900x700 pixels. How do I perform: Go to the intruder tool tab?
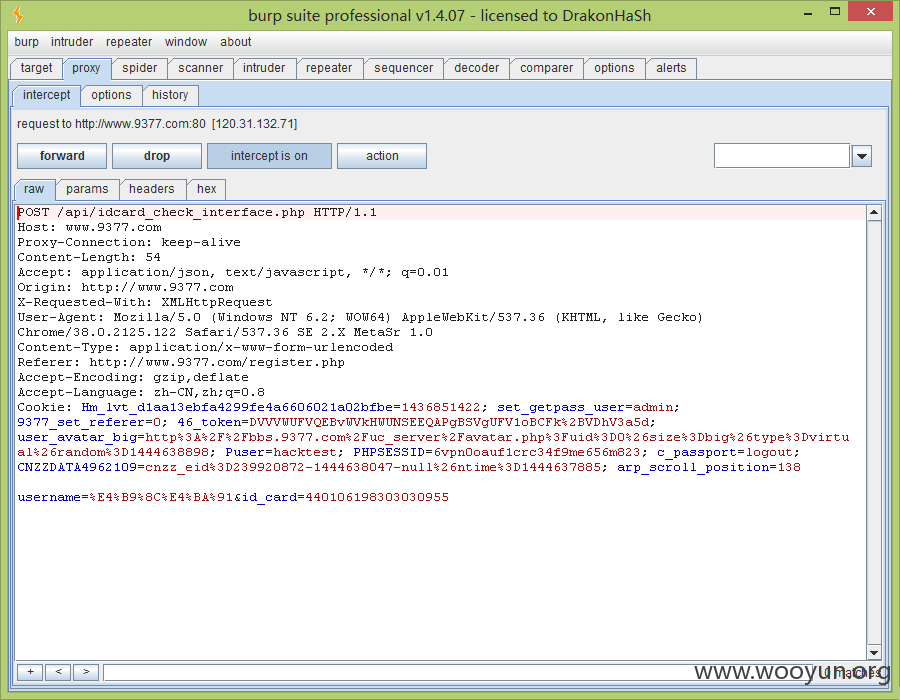tap(263, 68)
